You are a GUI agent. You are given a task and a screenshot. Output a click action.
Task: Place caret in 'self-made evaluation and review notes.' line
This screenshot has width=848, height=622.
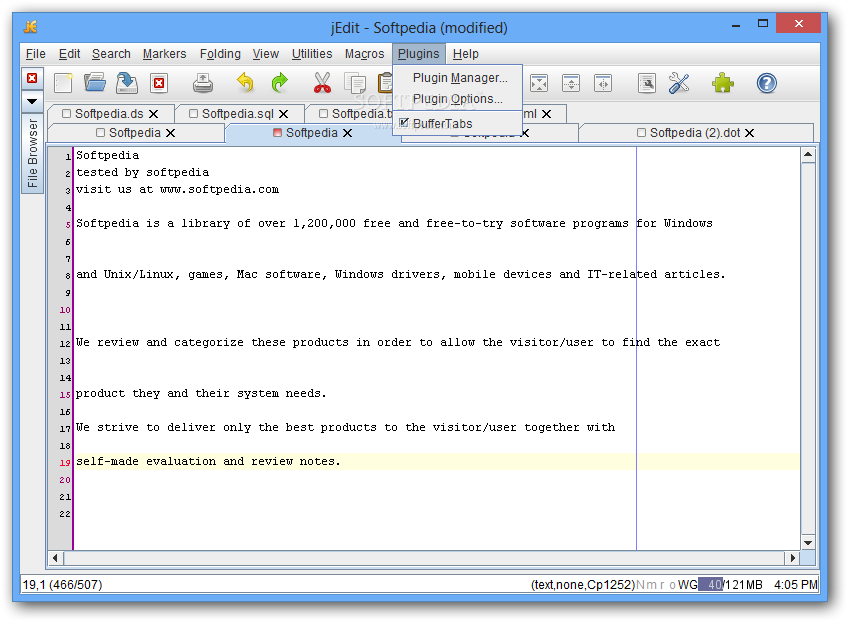coord(208,461)
